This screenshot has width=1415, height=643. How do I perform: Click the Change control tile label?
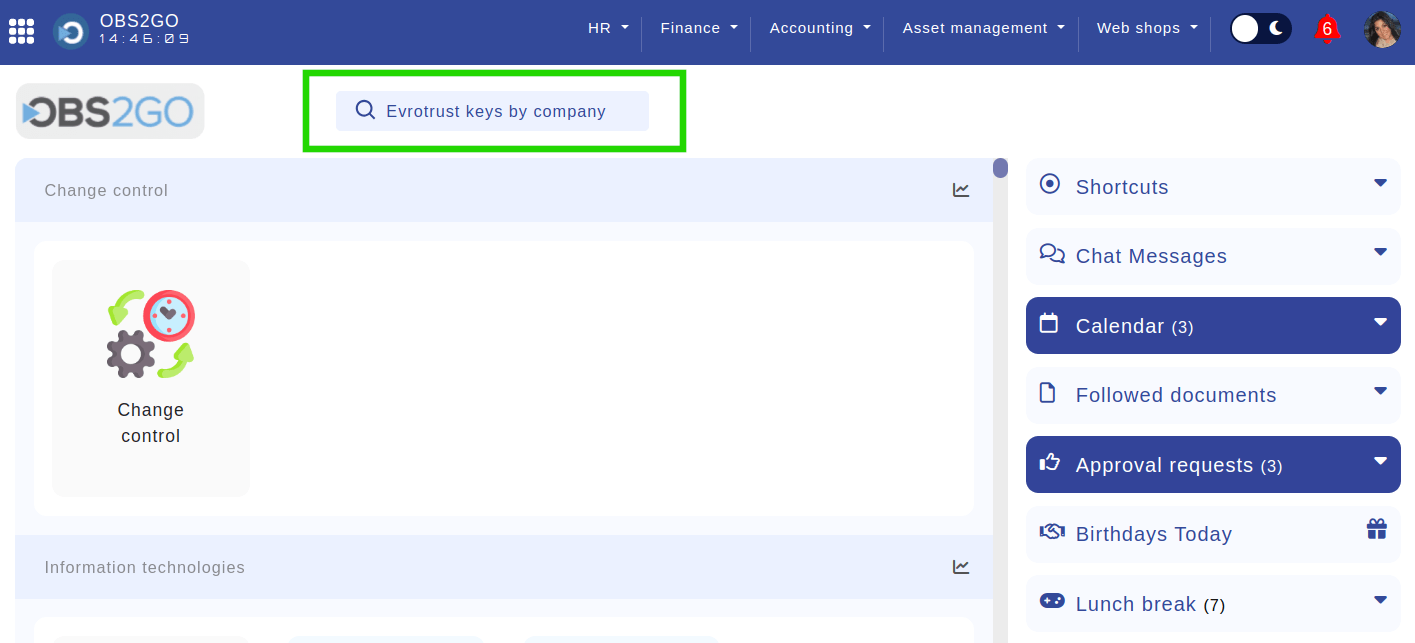[151, 423]
